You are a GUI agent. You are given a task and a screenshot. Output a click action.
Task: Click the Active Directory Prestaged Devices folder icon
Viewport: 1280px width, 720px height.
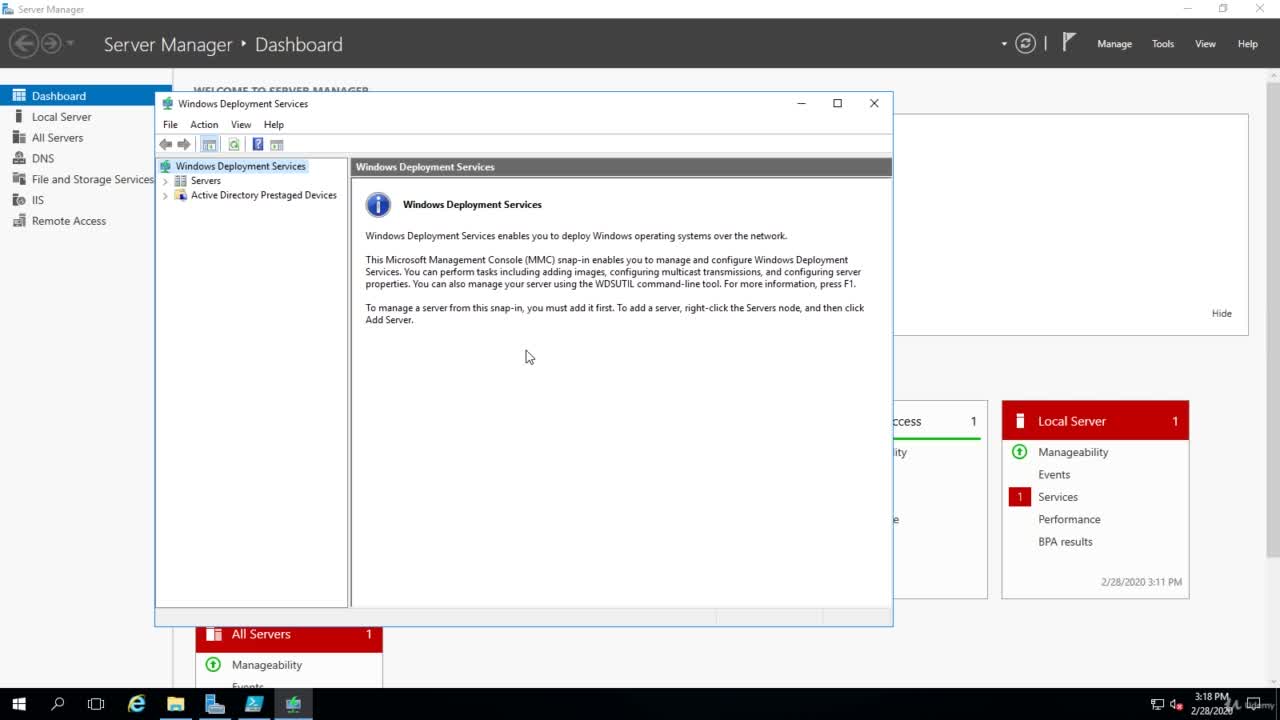click(x=181, y=195)
